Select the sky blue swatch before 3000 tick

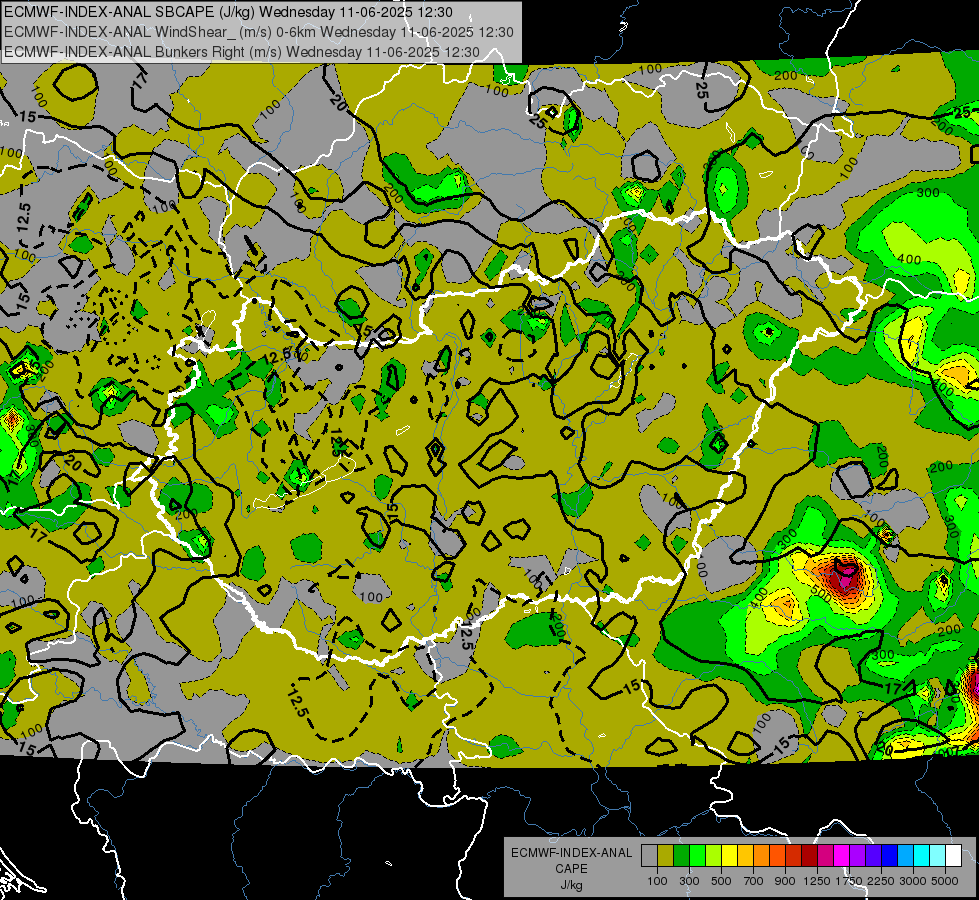point(906,856)
